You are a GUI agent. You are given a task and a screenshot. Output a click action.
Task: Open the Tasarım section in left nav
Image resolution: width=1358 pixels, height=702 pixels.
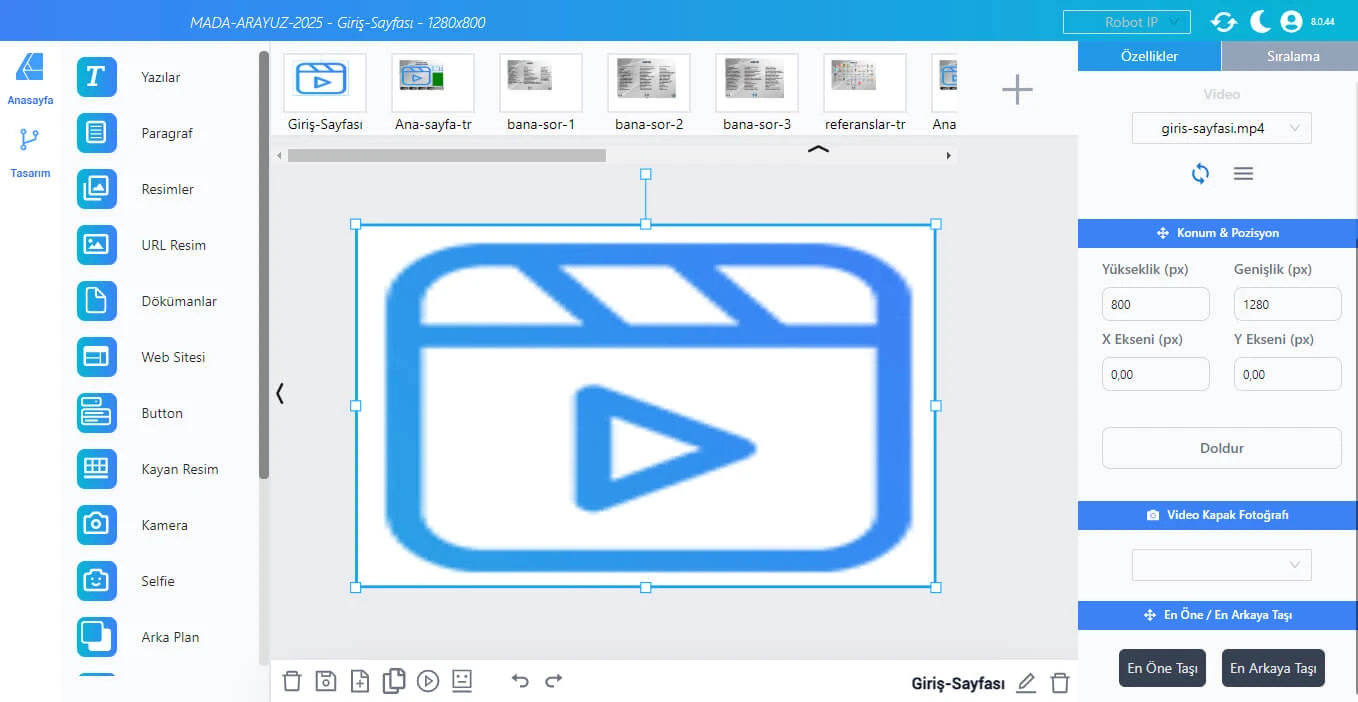pyautogui.click(x=30, y=153)
